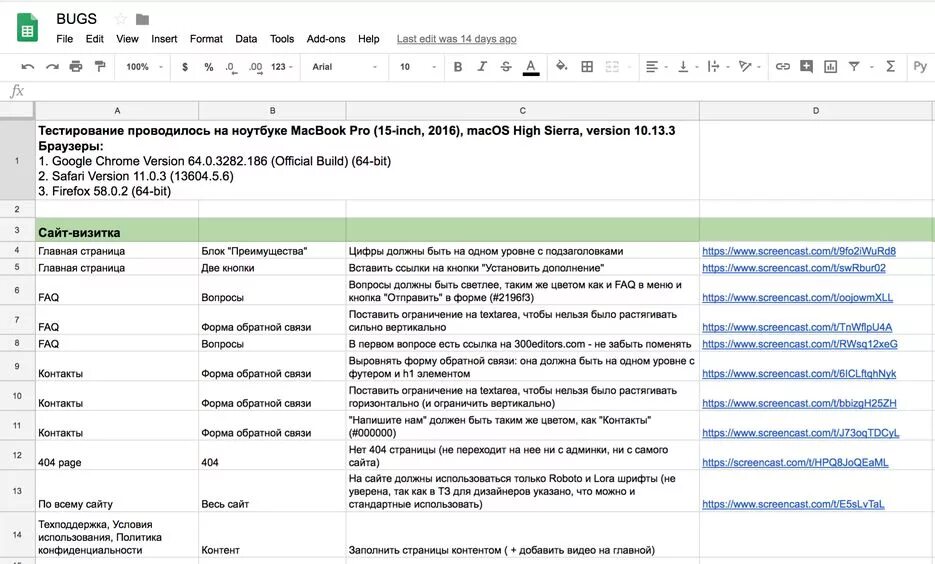Open the Insert menu

pos(164,39)
